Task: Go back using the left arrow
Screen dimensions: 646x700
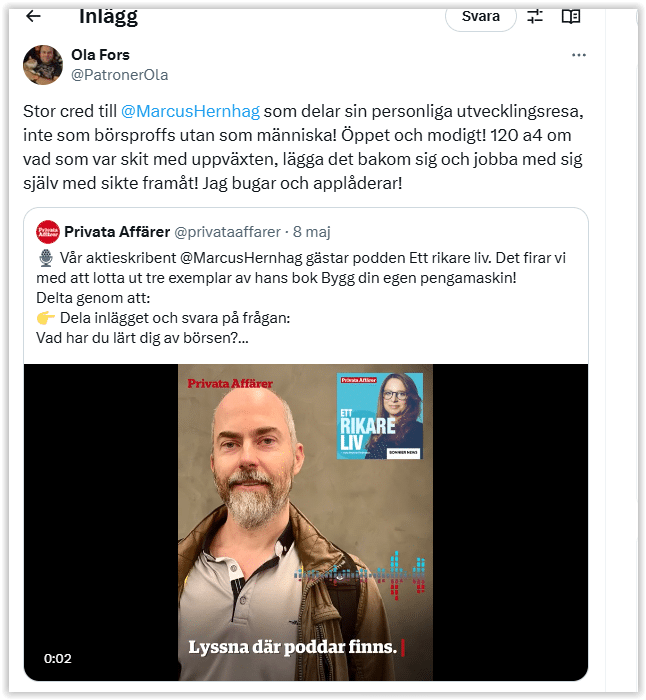Action: (x=33, y=17)
